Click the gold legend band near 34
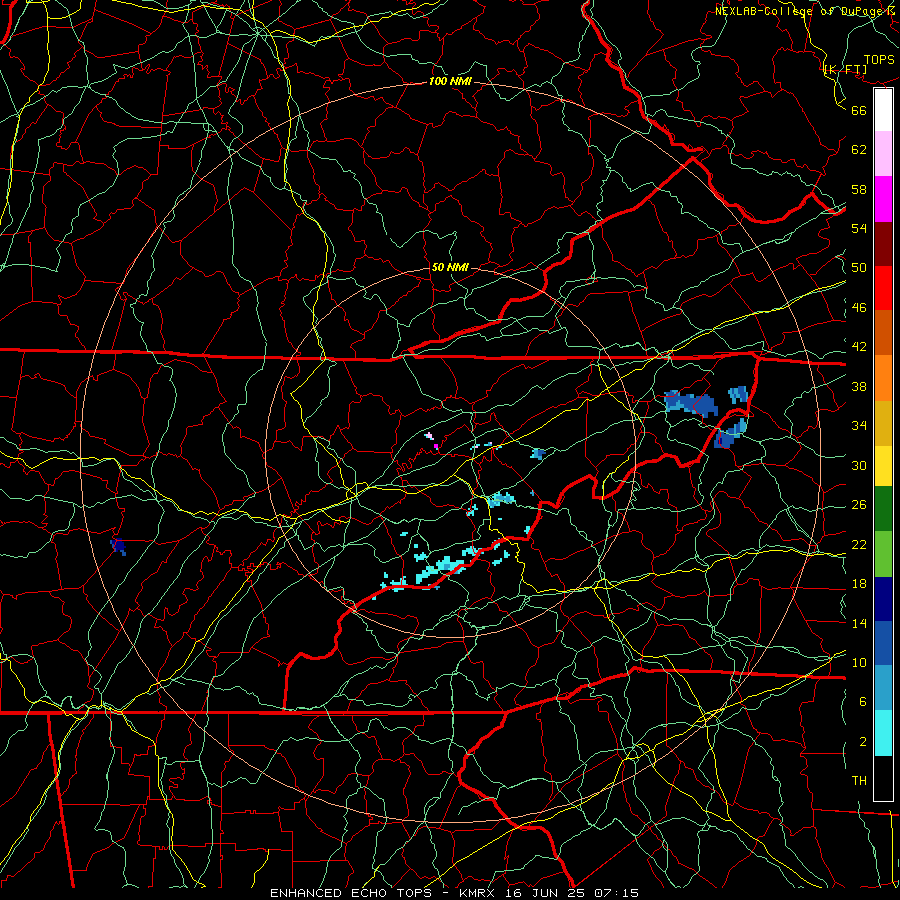Image resolution: width=900 pixels, height=900 pixels. [883, 423]
